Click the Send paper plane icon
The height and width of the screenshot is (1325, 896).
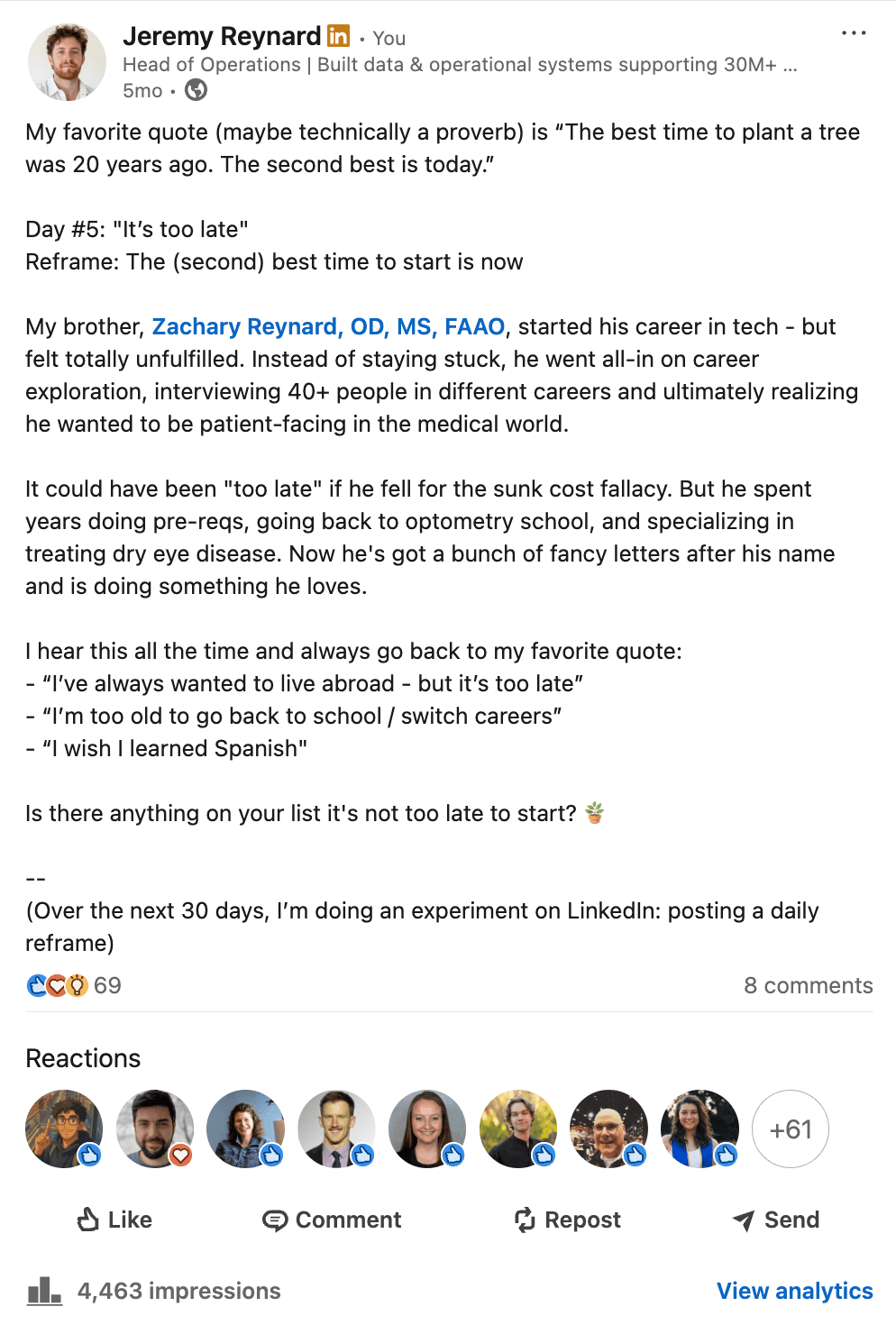[x=744, y=1220]
